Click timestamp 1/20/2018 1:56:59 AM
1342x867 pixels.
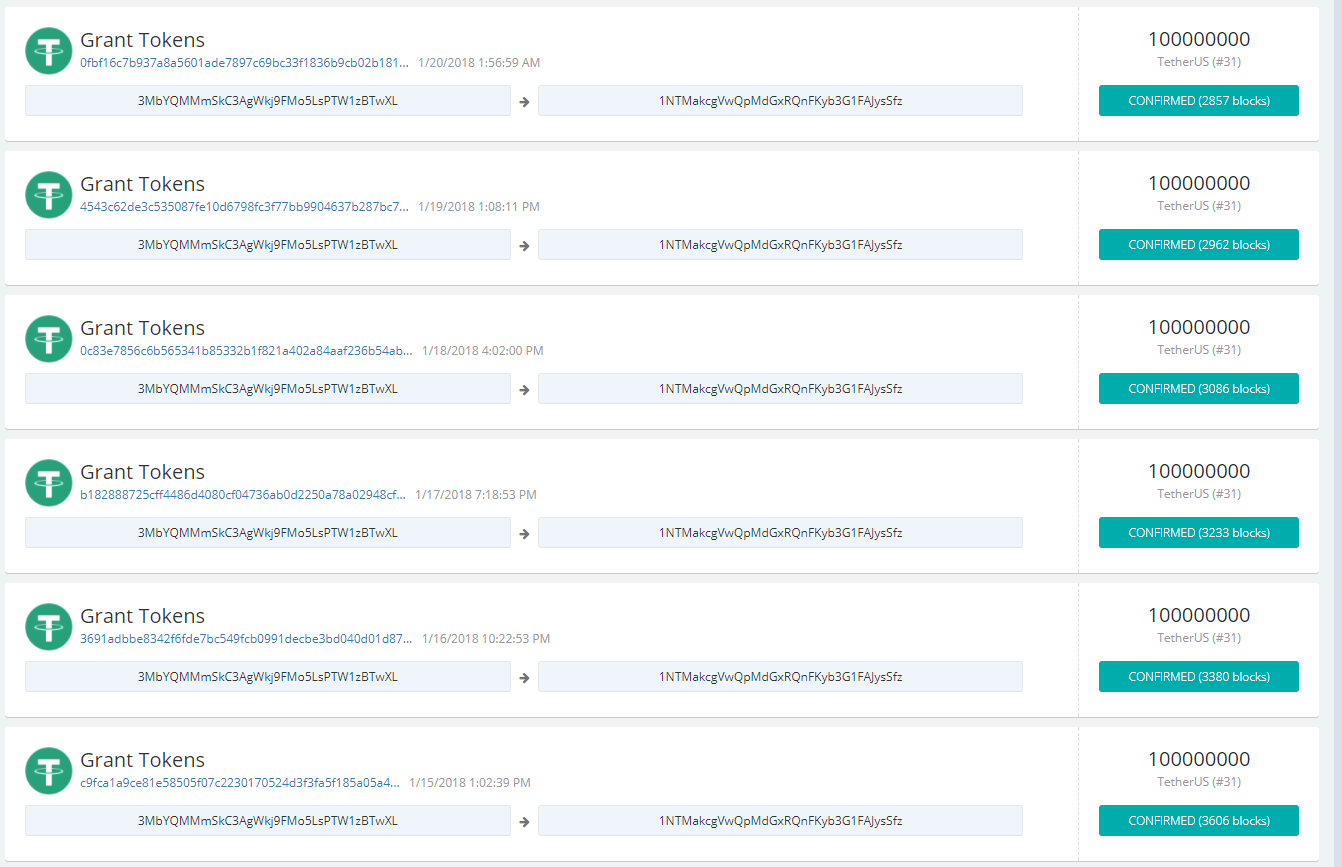coord(479,63)
